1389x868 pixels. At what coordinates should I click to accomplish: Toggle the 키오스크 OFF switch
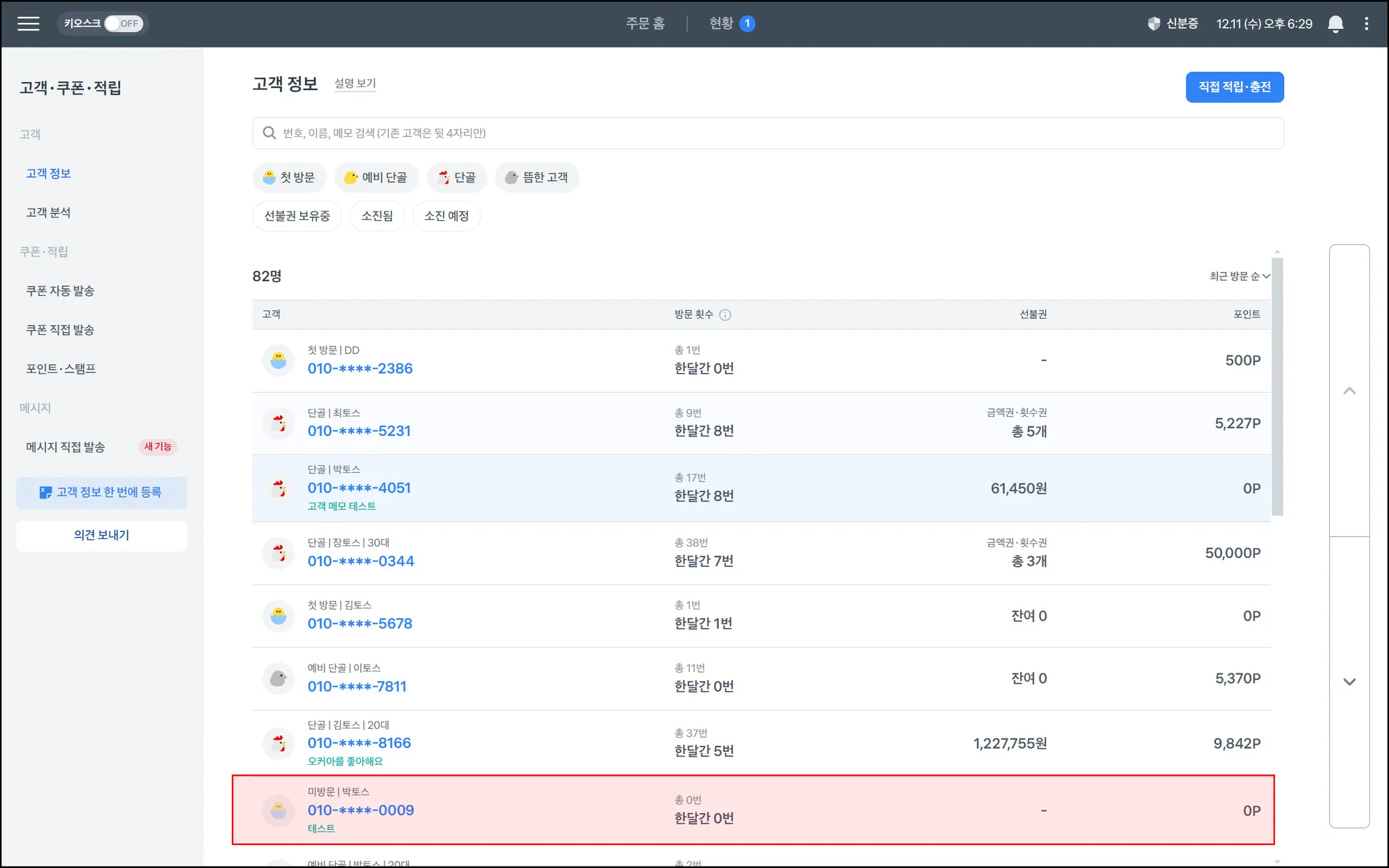pyautogui.click(x=123, y=24)
